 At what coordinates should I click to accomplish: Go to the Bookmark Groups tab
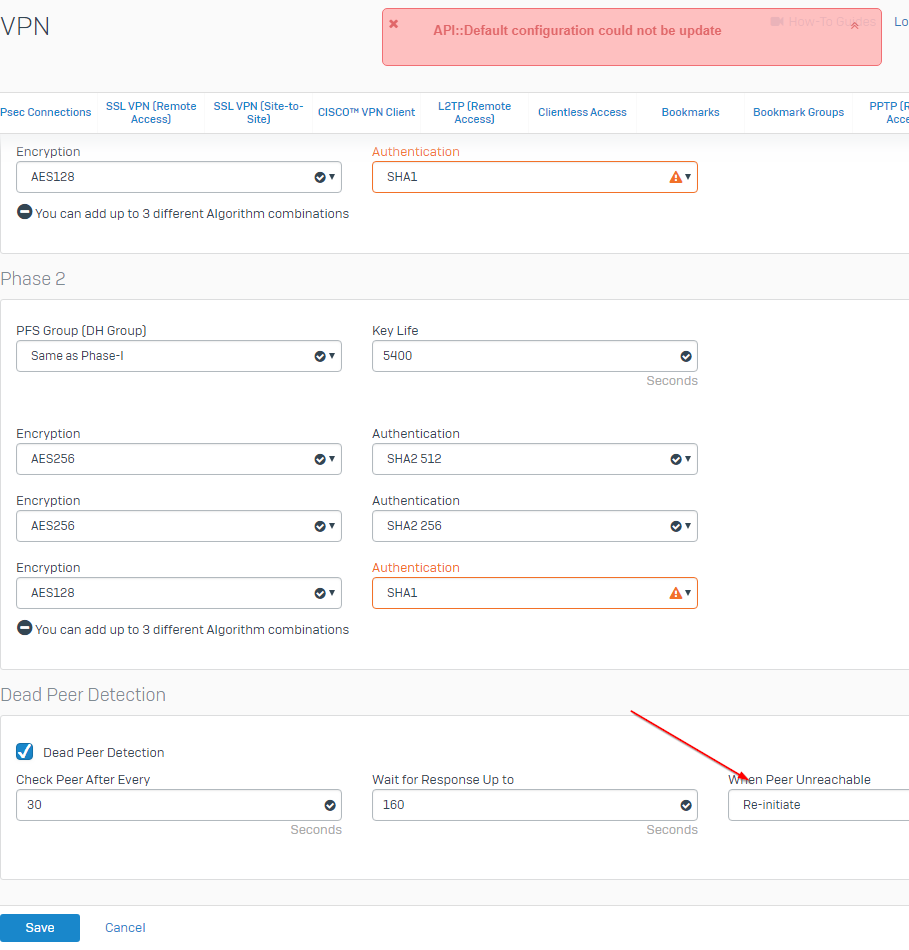[x=798, y=113]
